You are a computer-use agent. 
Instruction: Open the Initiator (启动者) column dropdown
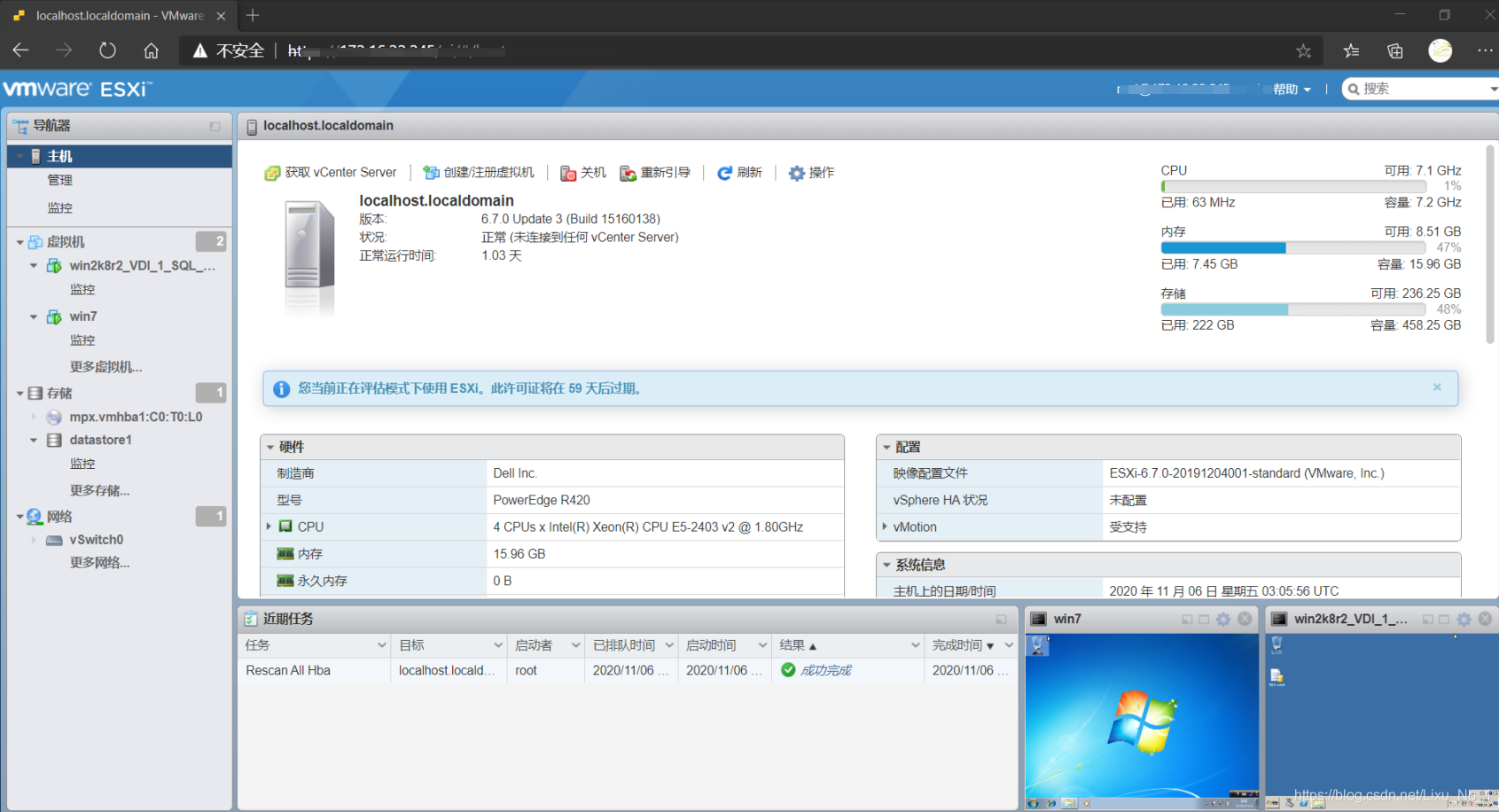tap(575, 645)
